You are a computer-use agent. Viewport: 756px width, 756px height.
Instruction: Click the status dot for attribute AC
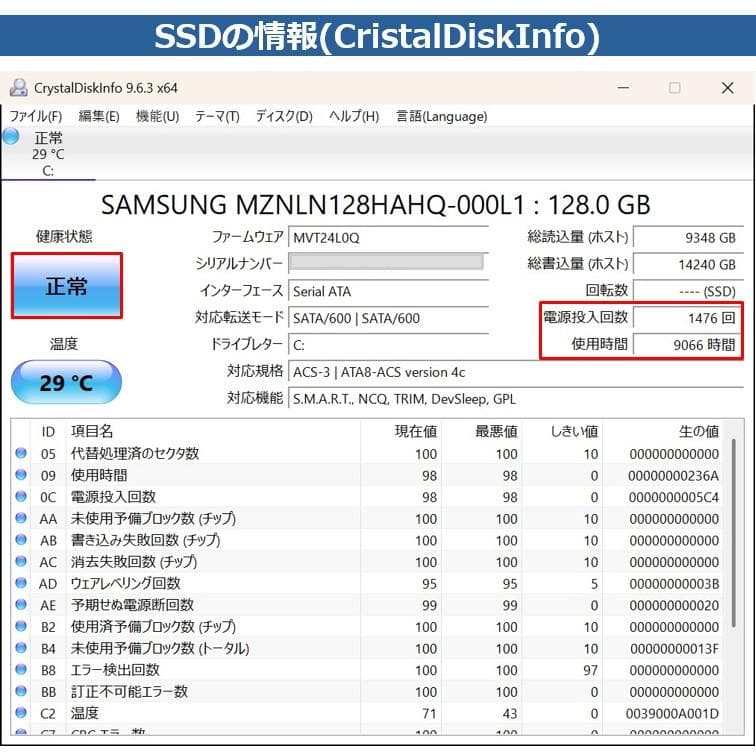[21, 561]
